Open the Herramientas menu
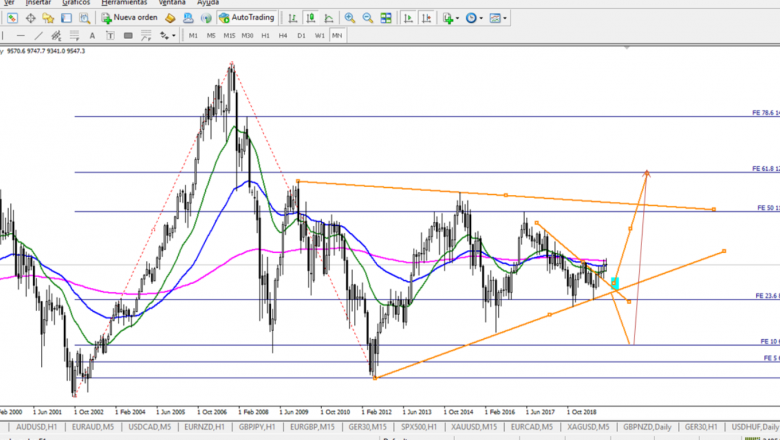Viewport: 780px width, 440px height. [x=124, y=2]
